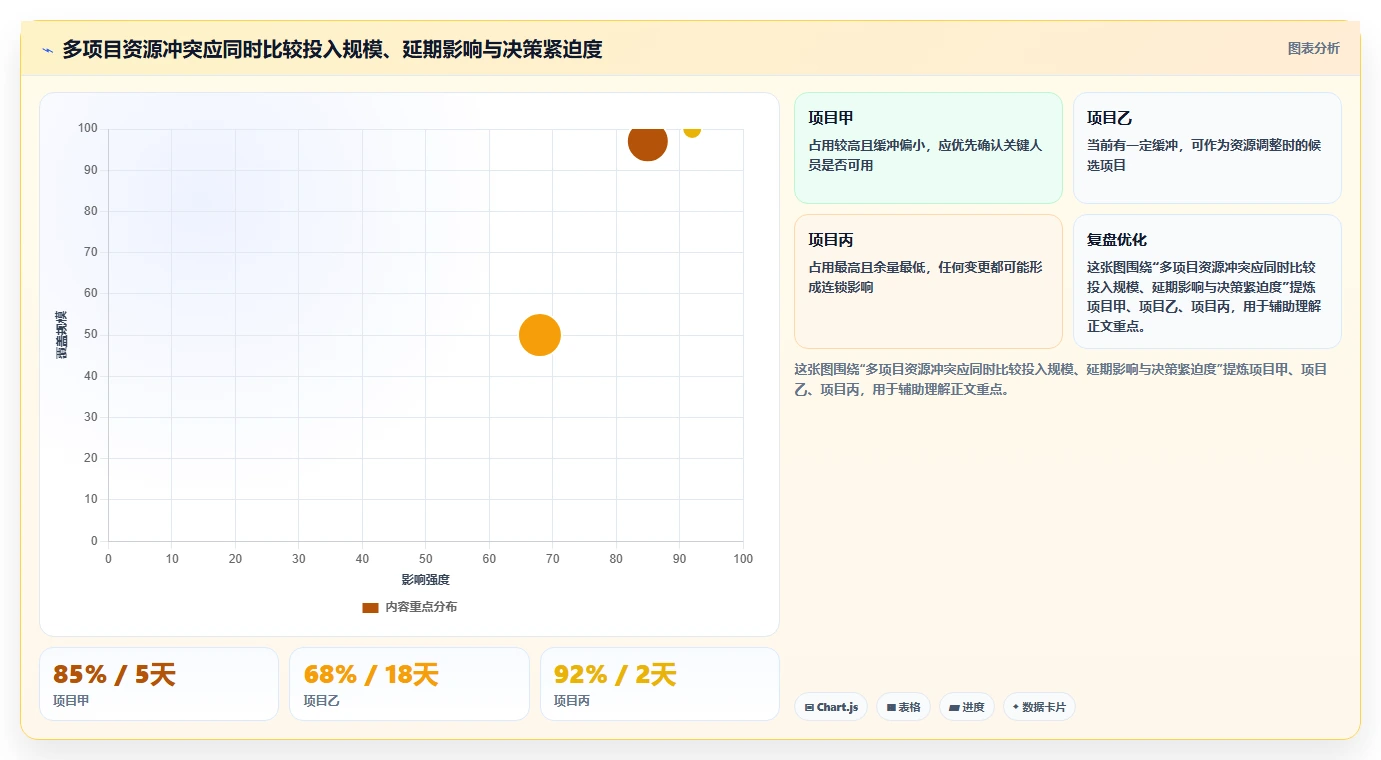Click the main heading 多项目资源冲突应同时比较
The width and height of the screenshot is (1381, 760).
pyautogui.click(x=332, y=49)
